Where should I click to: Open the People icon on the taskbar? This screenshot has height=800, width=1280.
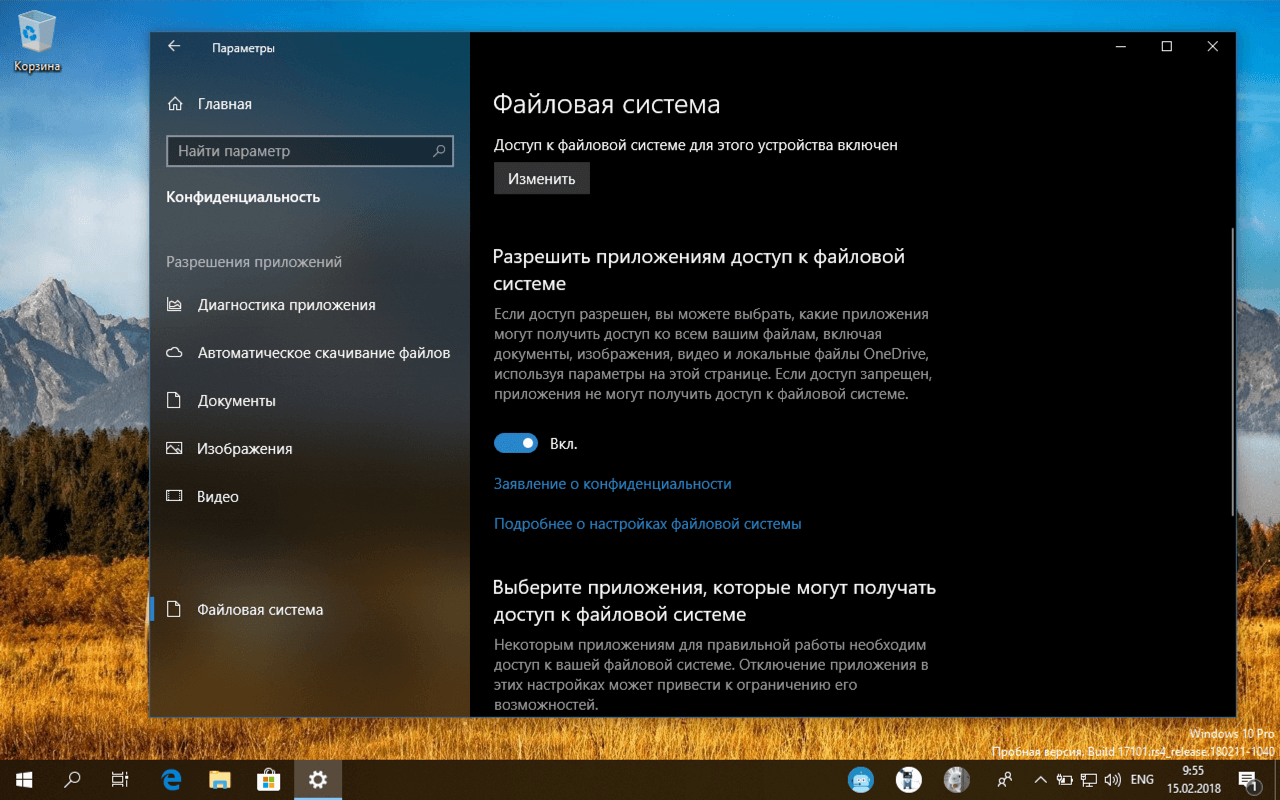[x=1005, y=779]
